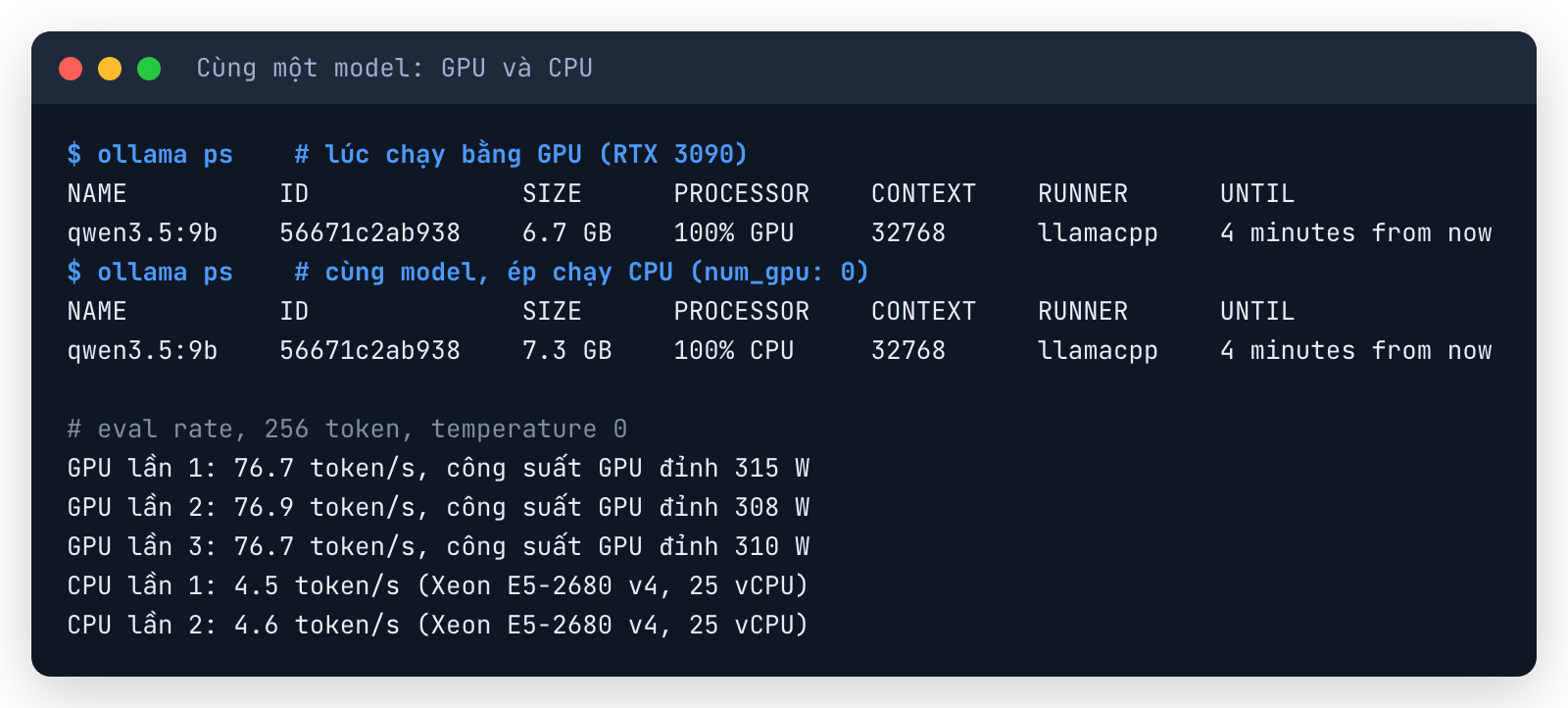Maximize the terminal using the green button
Screen dimensions: 1568x708
click(x=149, y=69)
